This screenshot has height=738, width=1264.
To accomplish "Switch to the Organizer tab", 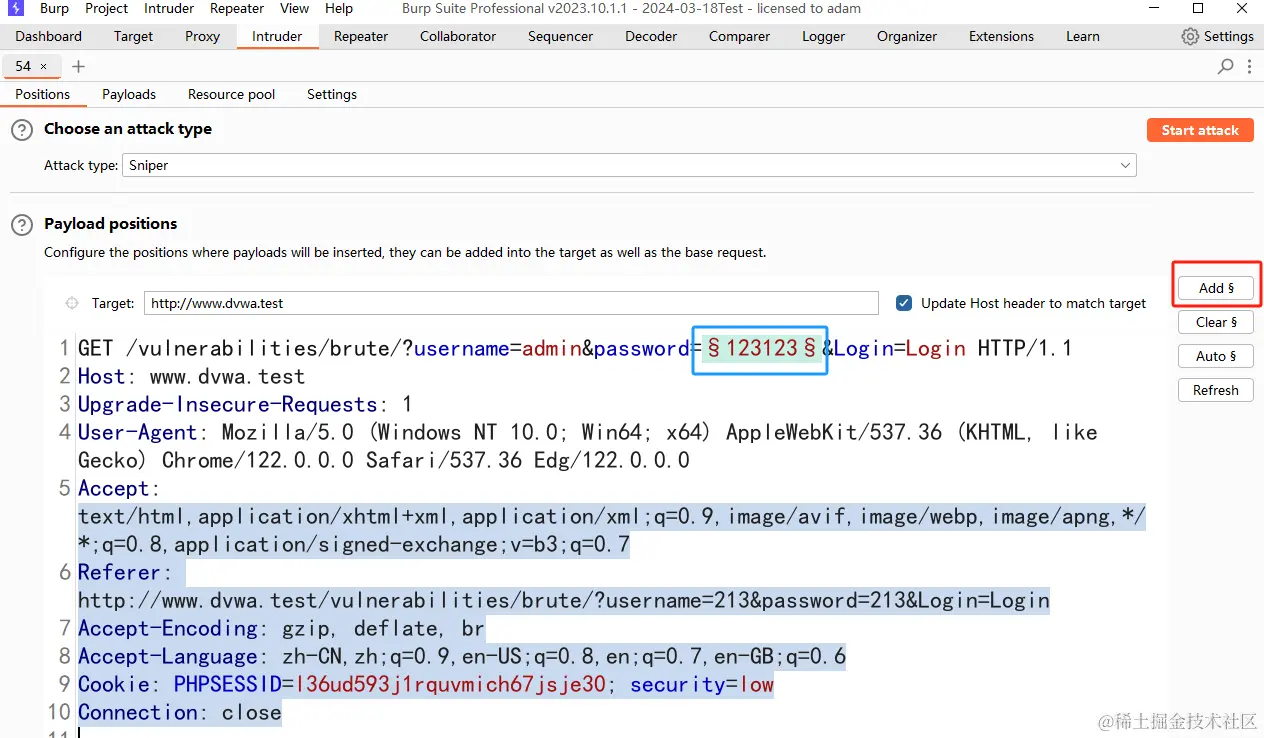I will tap(907, 36).
